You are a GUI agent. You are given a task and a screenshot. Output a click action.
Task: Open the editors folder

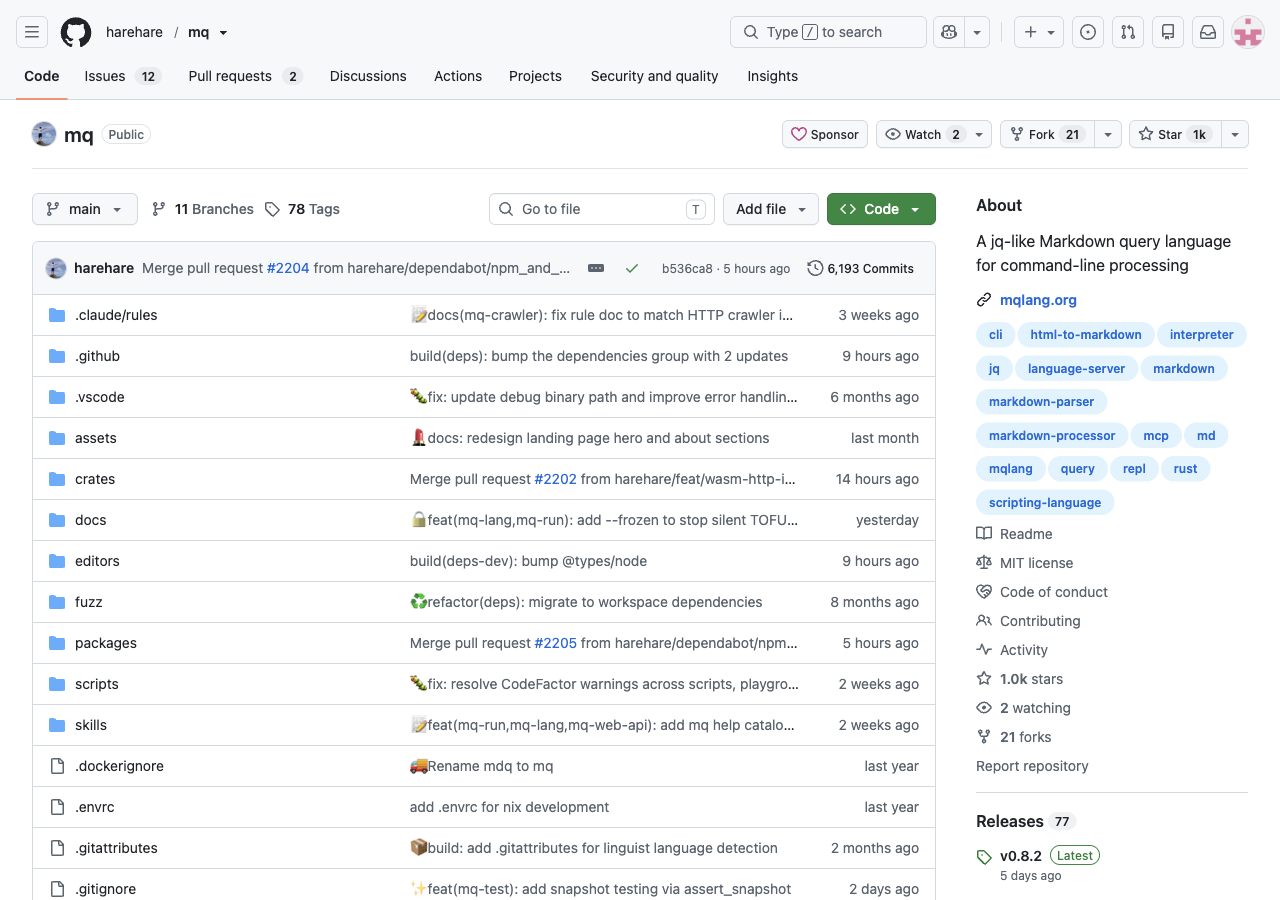click(x=97, y=561)
